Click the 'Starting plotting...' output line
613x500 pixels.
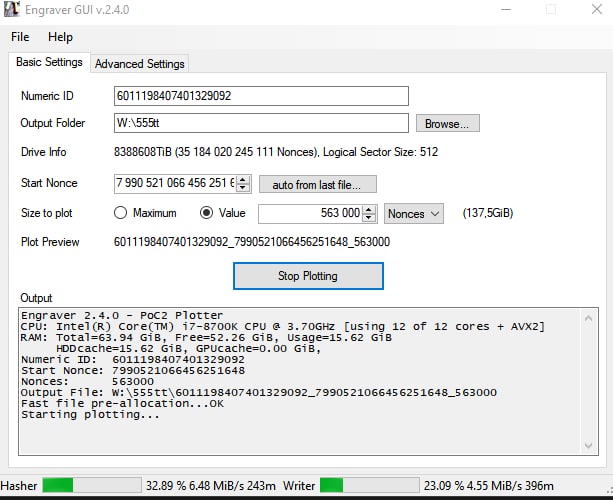[x=90, y=415]
